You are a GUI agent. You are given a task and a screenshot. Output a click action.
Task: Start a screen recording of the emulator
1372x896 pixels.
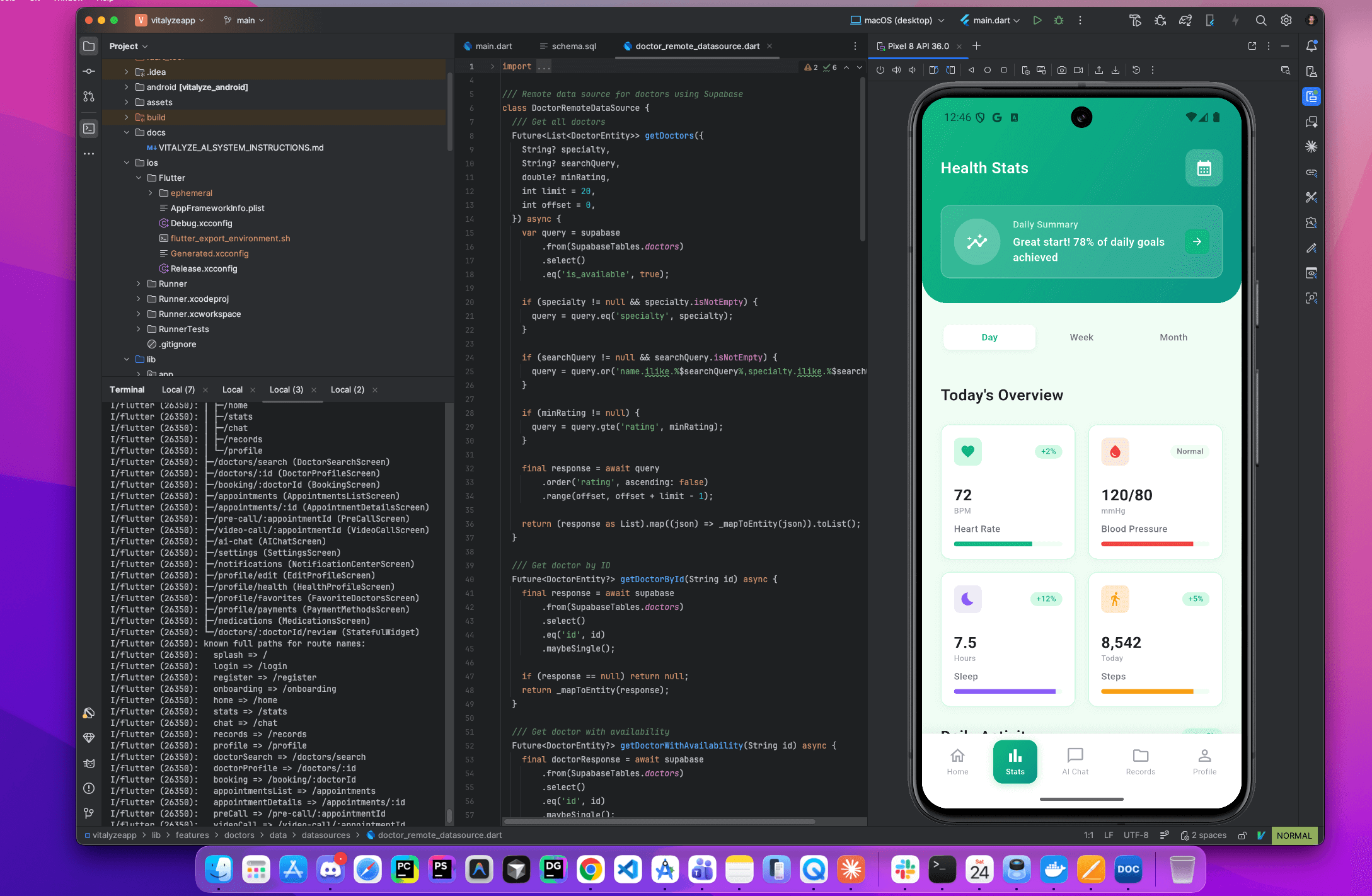click(x=1079, y=70)
